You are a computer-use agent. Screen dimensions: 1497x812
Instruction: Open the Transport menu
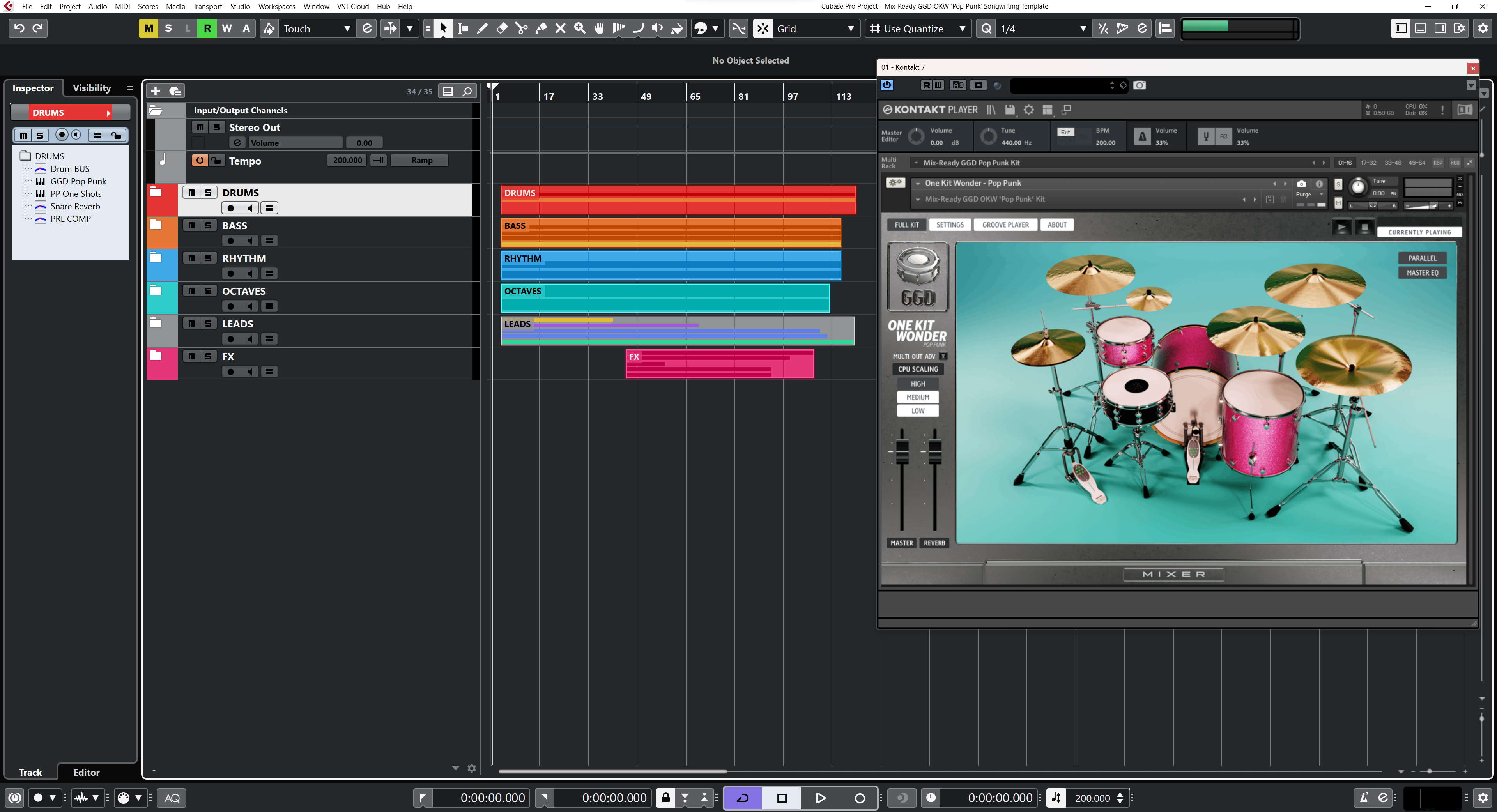pyautogui.click(x=207, y=6)
